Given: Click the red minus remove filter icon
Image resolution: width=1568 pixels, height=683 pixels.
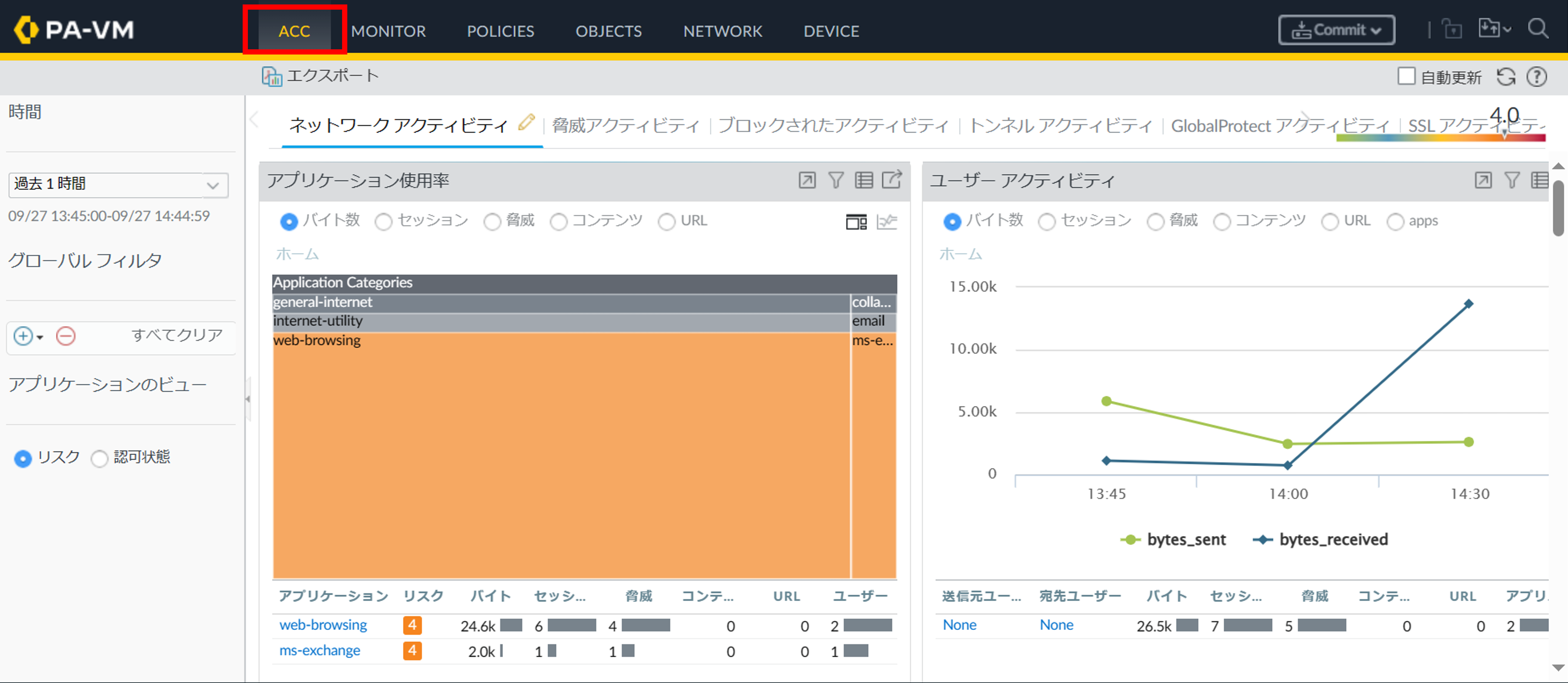Looking at the screenshot, I should pos(66,336).
